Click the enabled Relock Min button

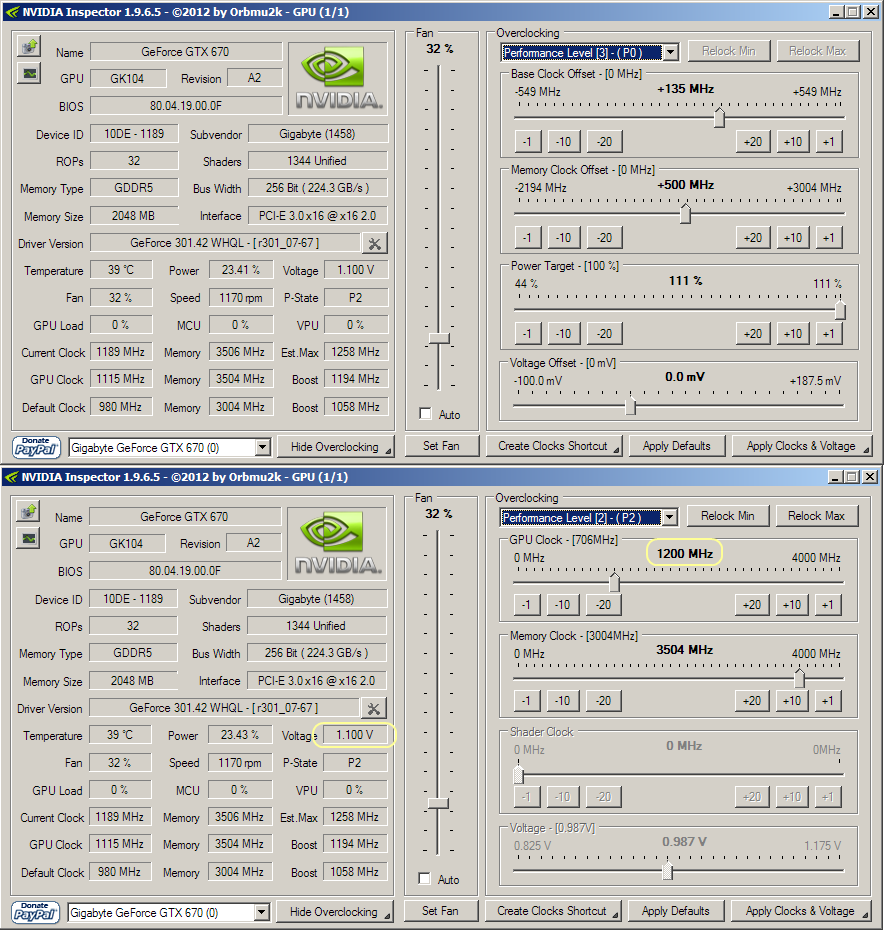[x=727, y=516]
